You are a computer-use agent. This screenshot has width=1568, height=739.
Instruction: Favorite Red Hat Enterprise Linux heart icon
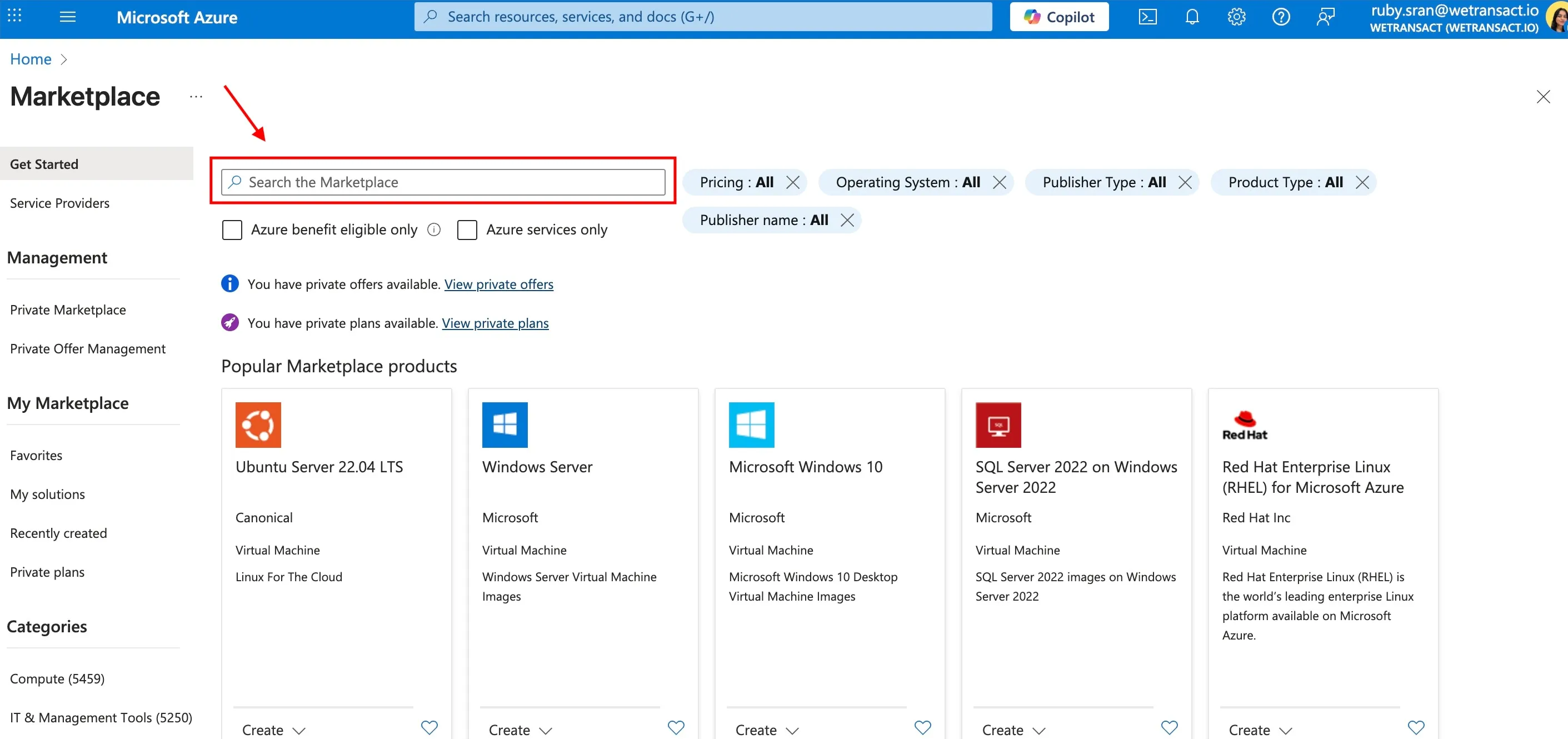coord(1416,727)
